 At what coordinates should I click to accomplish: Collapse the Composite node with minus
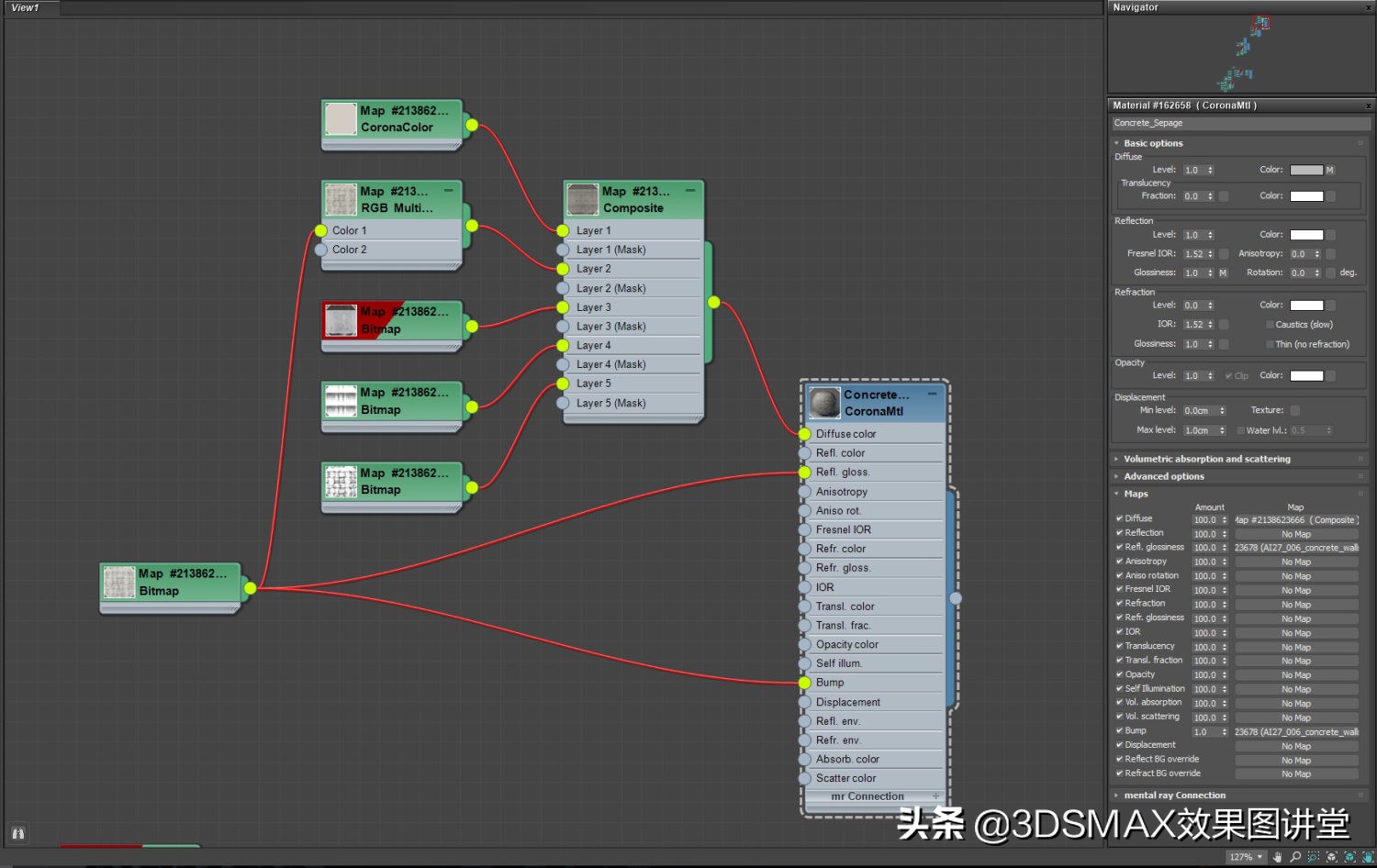(x=690, y=191)
